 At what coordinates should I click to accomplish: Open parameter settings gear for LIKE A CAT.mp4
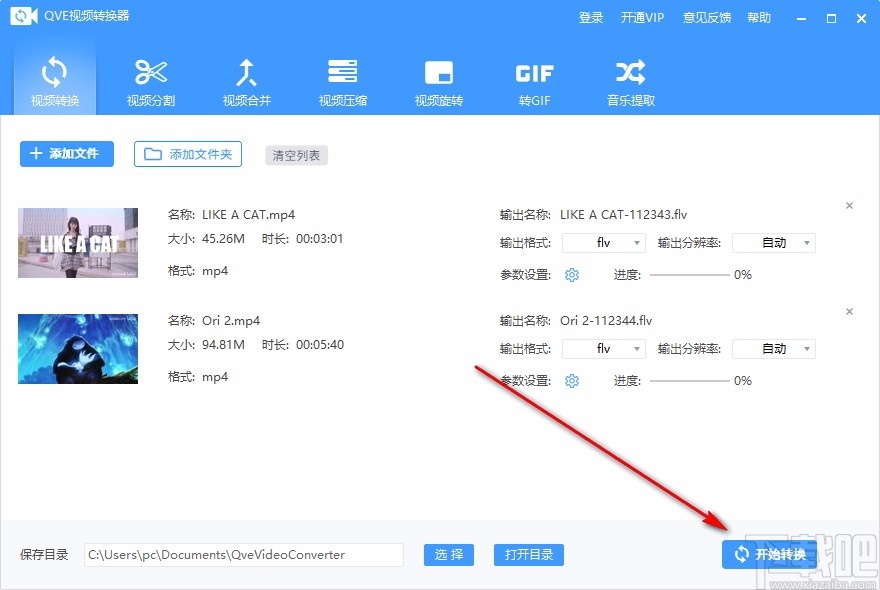571,274
